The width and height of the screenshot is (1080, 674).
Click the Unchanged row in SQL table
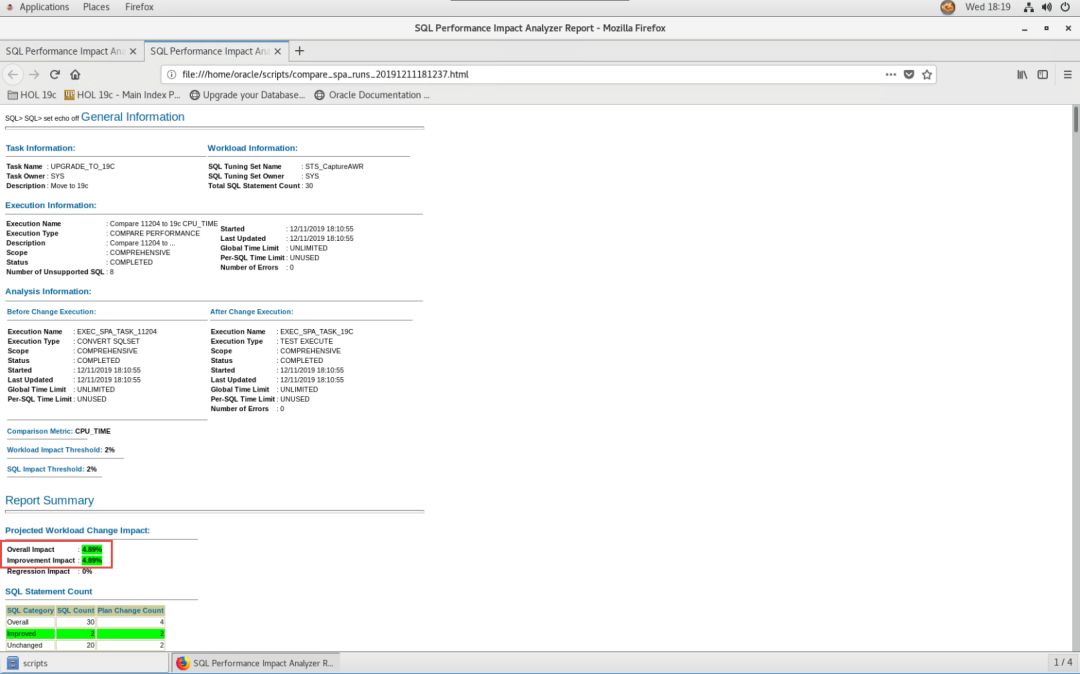[x=85, y=645]
